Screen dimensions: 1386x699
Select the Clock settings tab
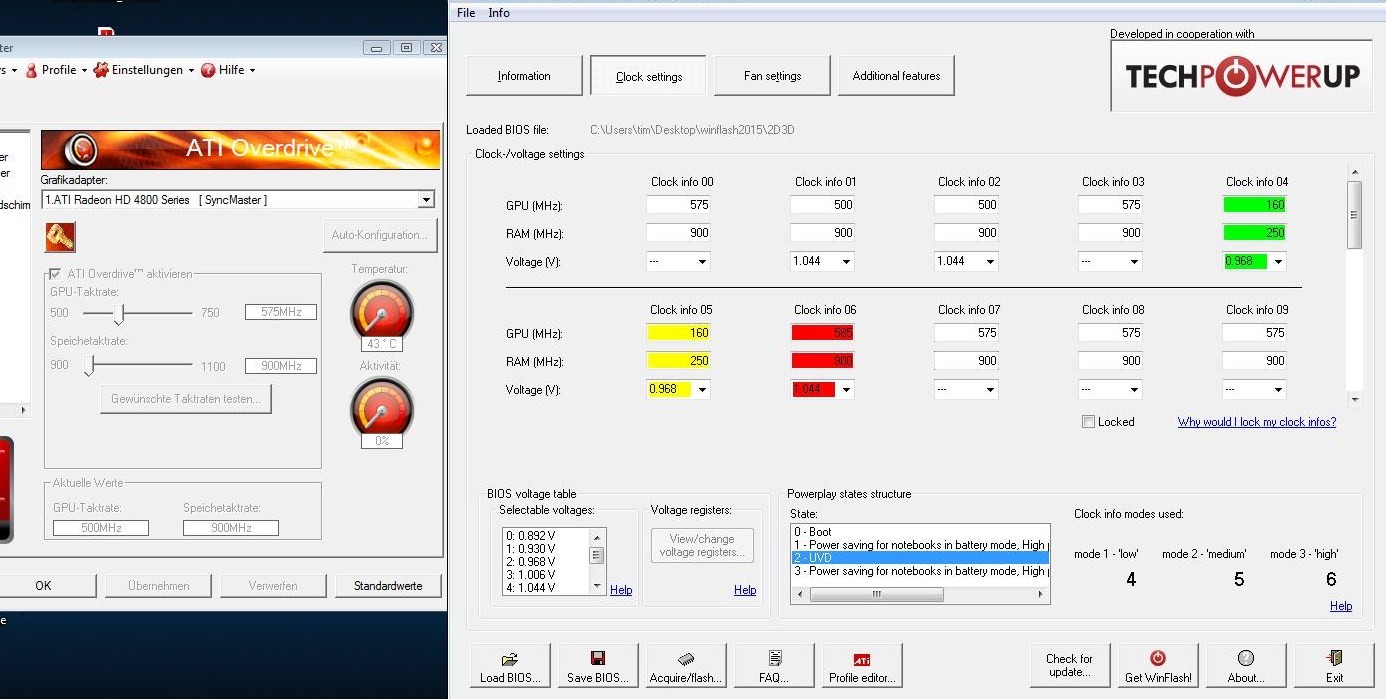tap(649, 76)
